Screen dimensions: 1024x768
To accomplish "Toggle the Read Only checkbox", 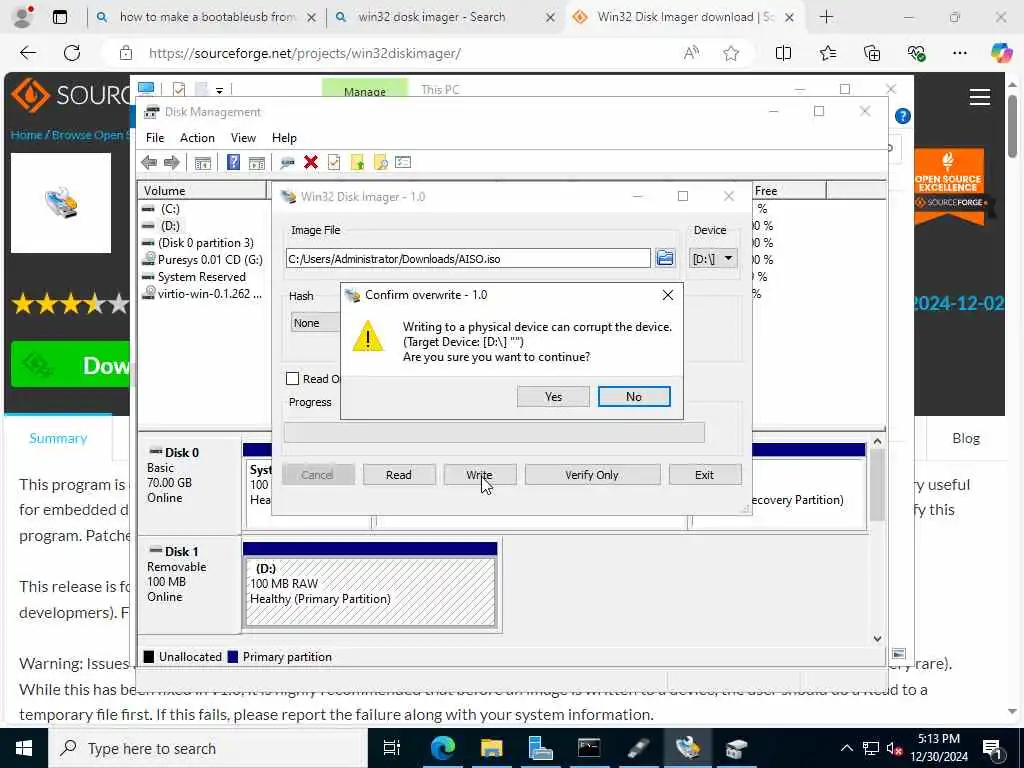I will 293,379.
